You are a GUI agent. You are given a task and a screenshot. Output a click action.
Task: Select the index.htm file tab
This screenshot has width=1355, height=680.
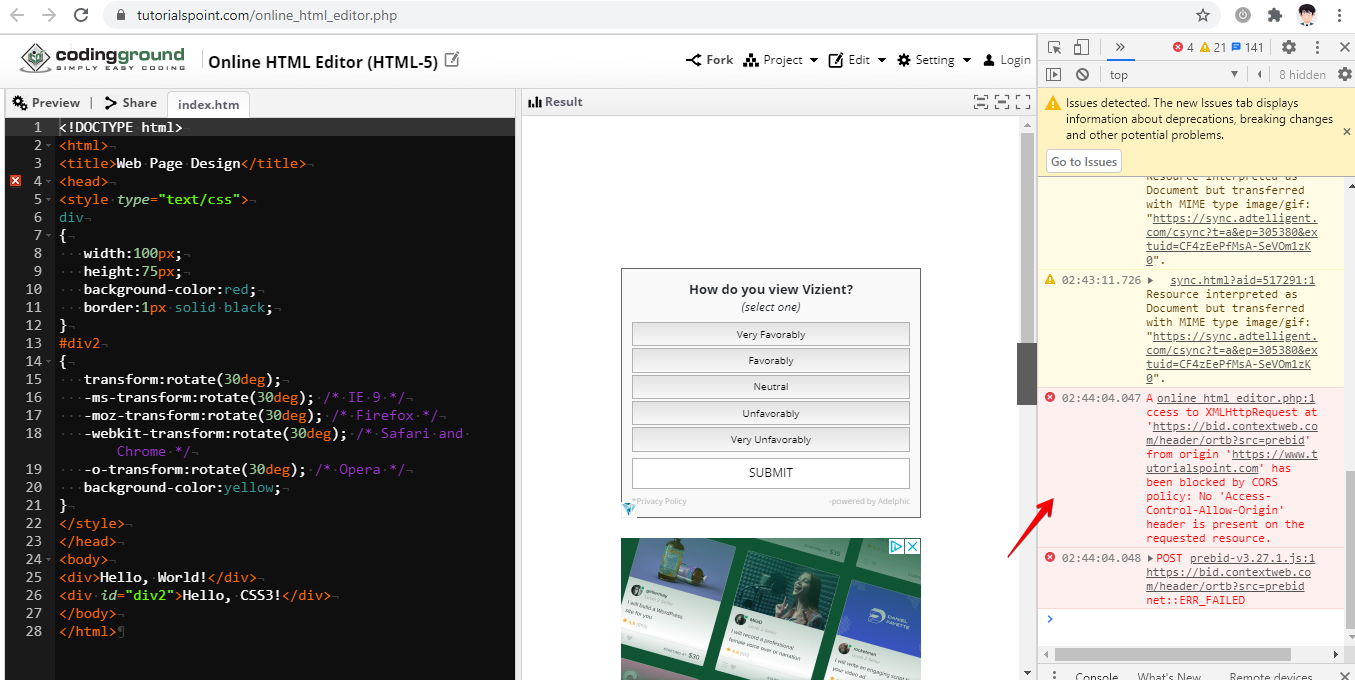click(209, 104)
